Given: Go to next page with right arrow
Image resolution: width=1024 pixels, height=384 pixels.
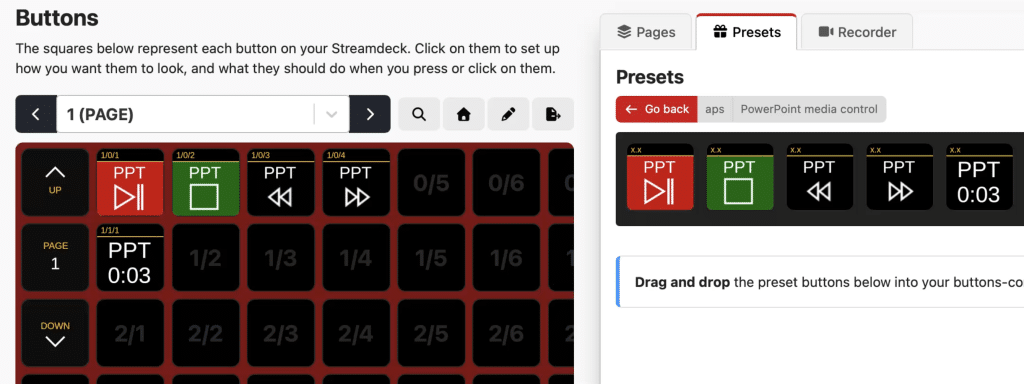Looking at the screenshot, I should 370,114.
